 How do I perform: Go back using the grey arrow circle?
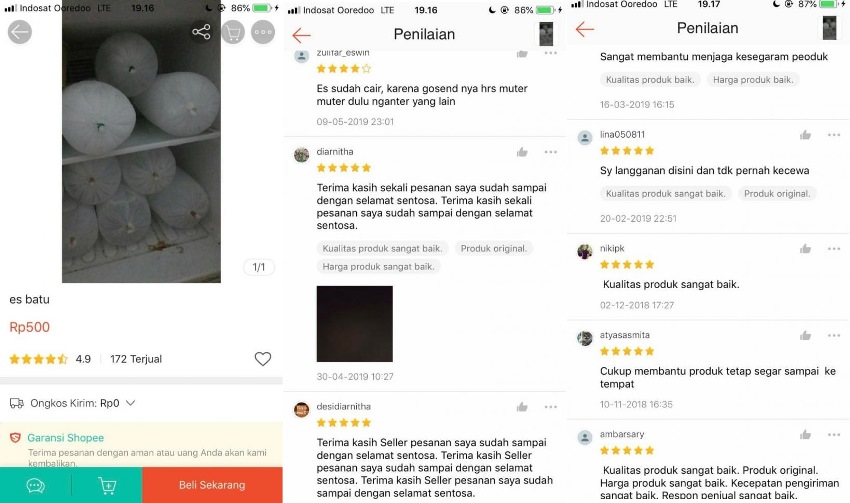(20, 33)
